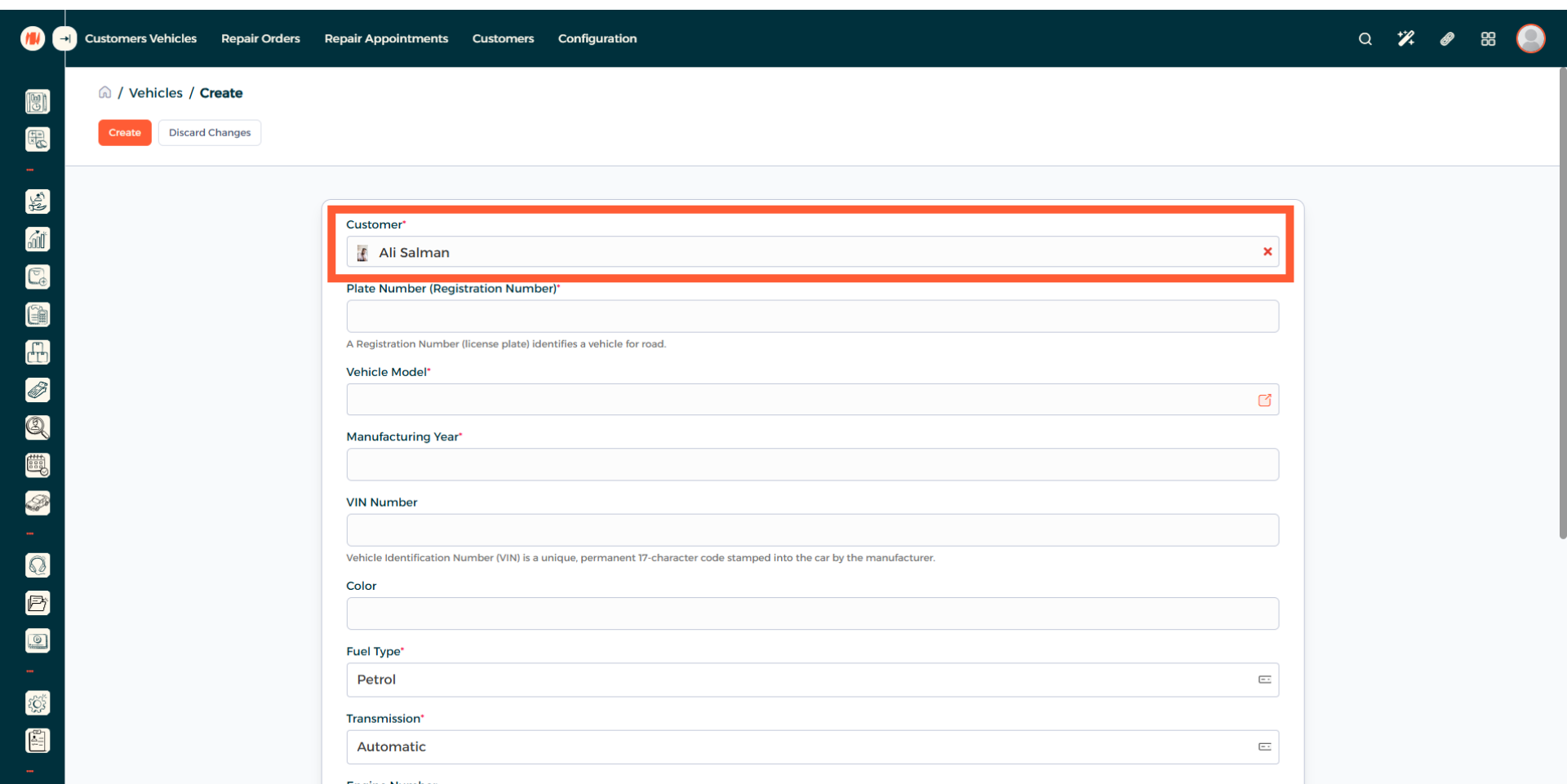The image size is (1567, 784).
Task: Click the orange Create button
Action: tap(125, 132)
